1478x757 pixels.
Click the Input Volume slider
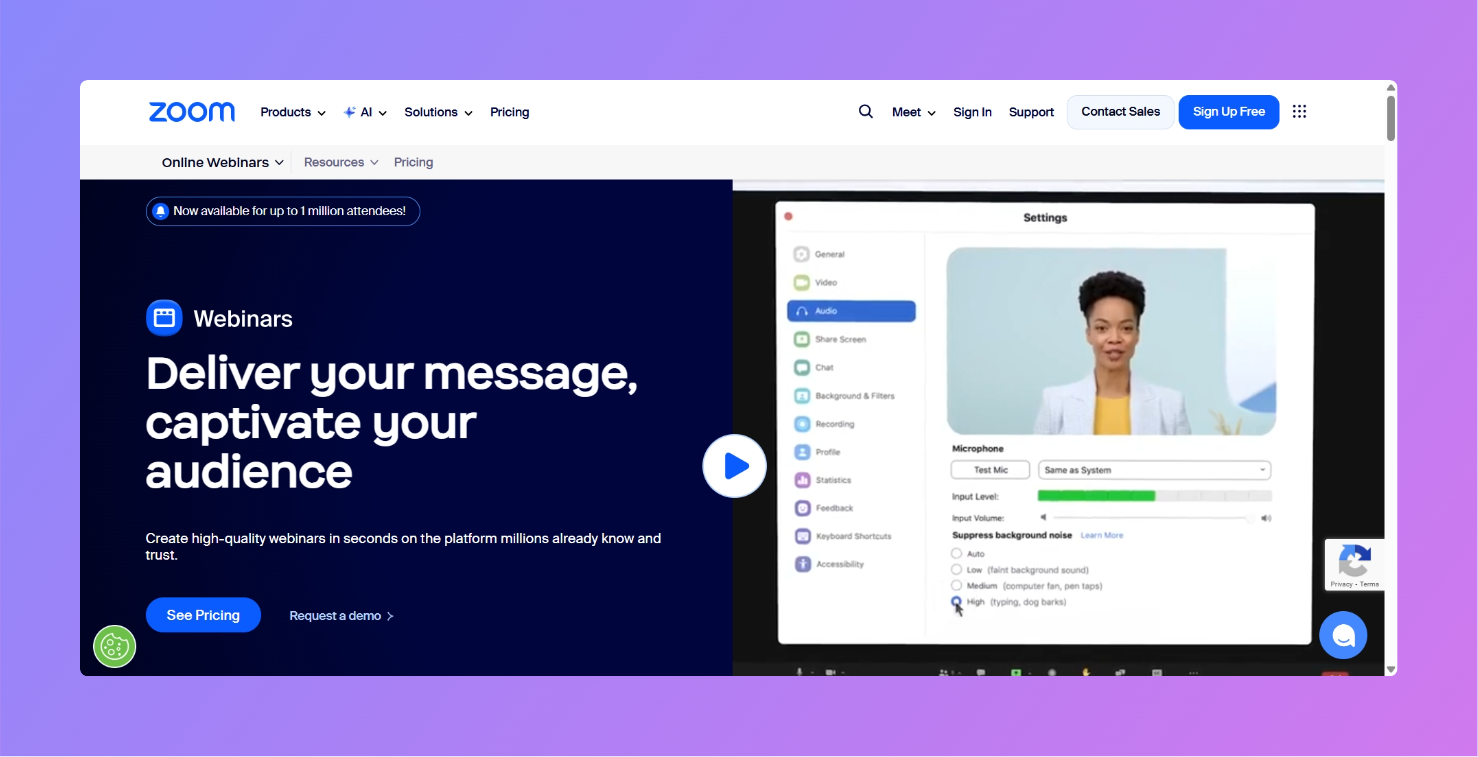[1154, 518]
